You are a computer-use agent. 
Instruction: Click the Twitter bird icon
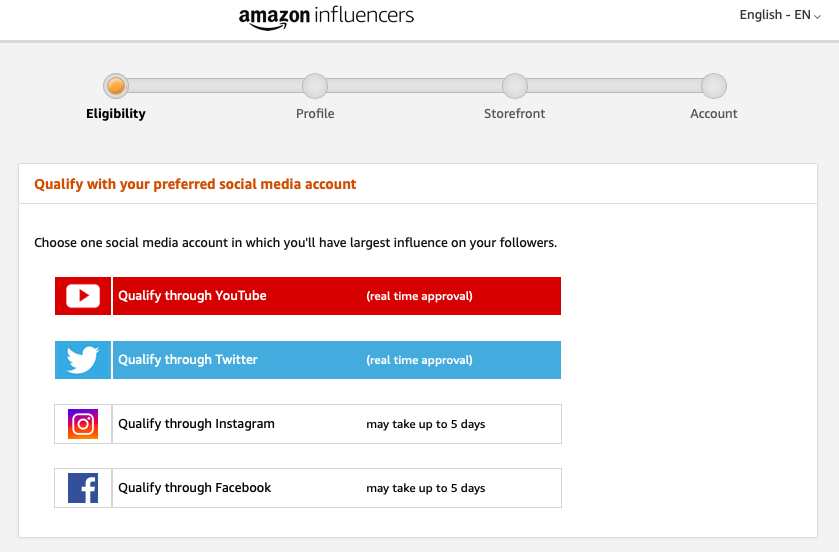click(83, 360)
